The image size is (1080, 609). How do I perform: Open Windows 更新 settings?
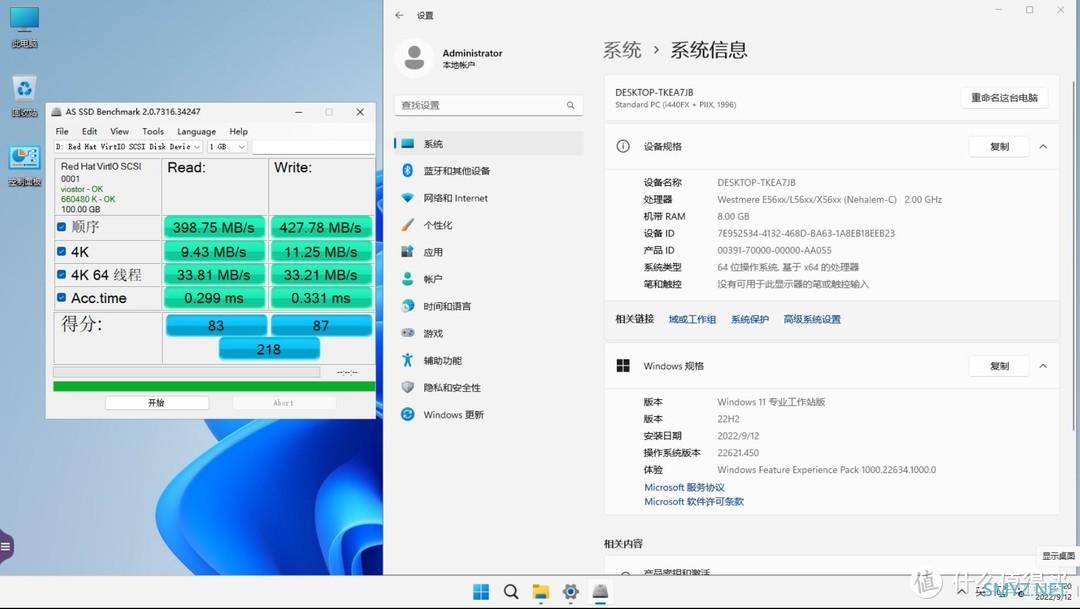click(x=489, y=415)
